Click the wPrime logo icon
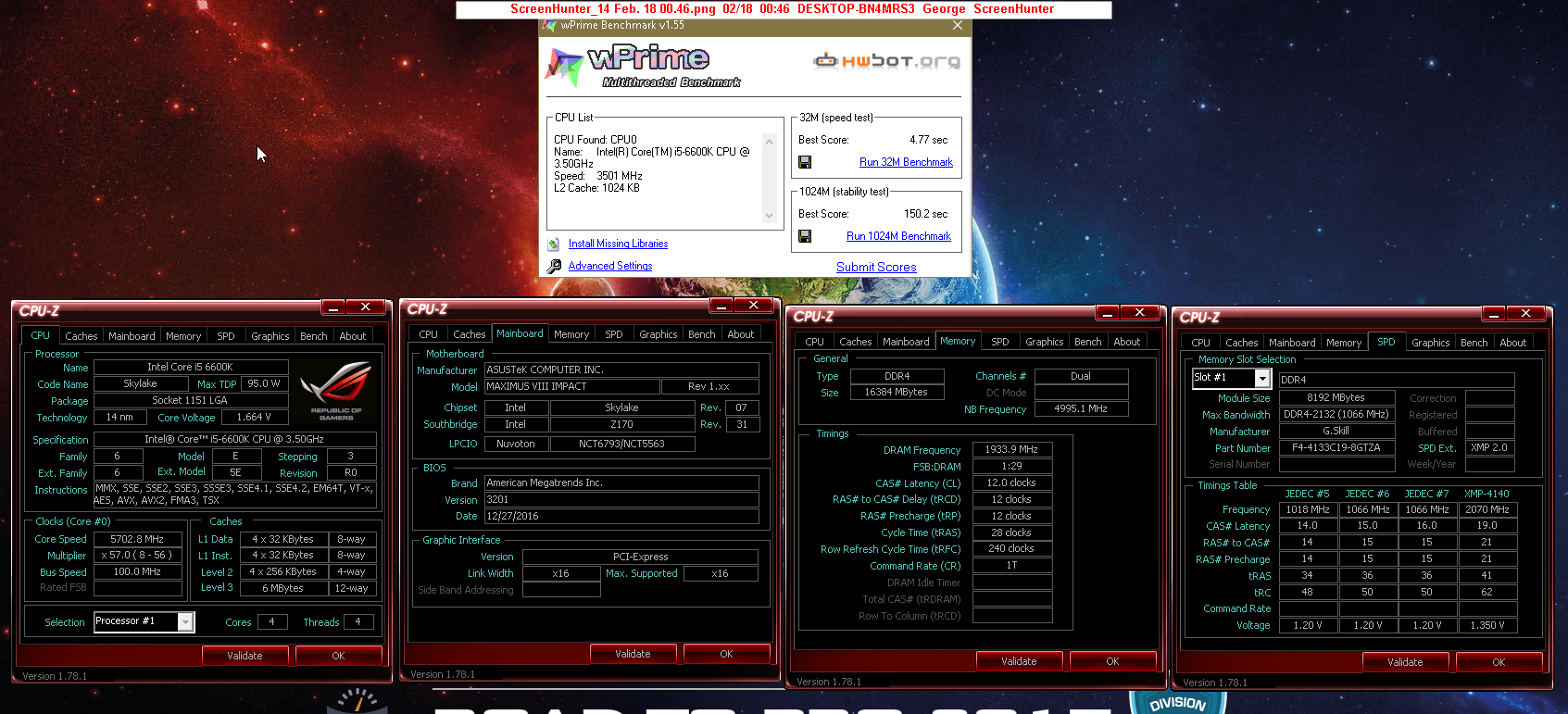This screenshot has width=1568, height=714. pyautogui.click(x=564, y=66)
